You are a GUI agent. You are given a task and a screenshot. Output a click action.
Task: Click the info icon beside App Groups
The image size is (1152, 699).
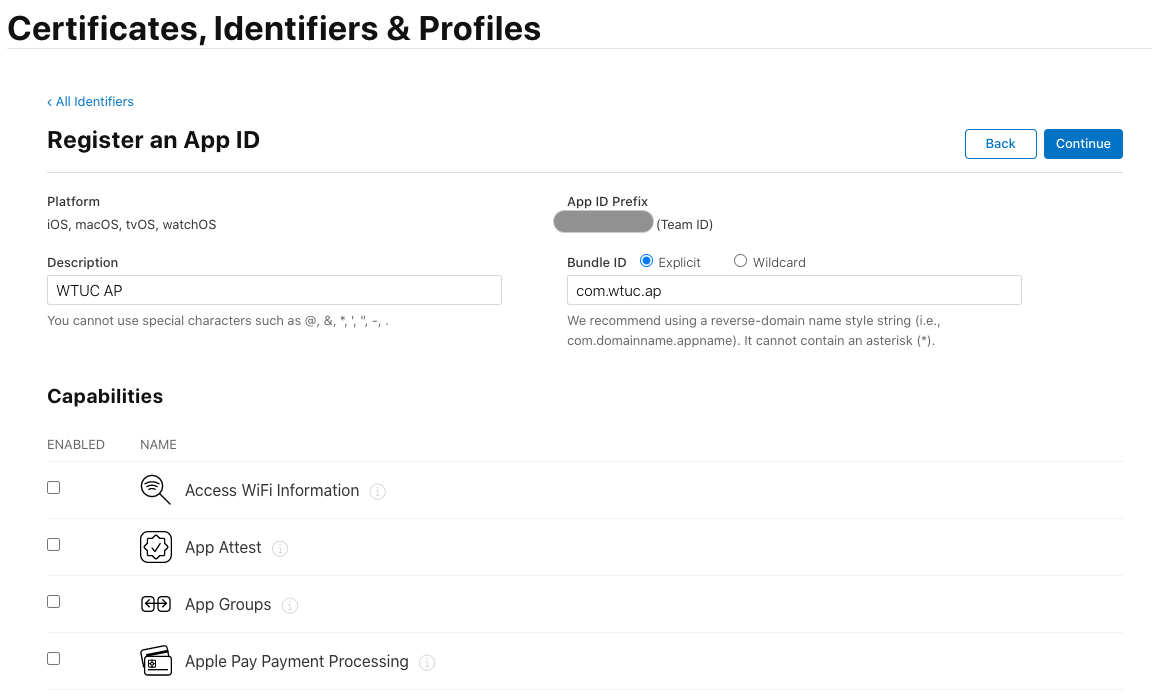pos(290,605)
